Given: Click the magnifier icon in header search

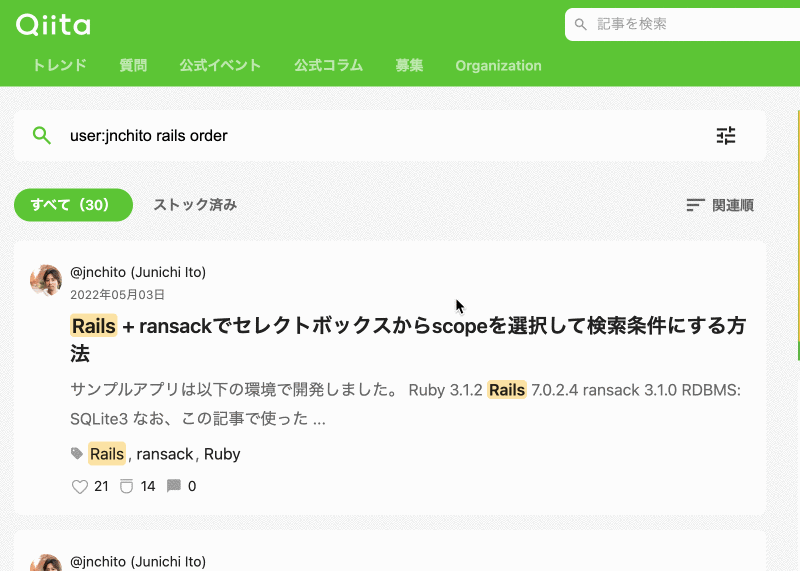Looking at the screenshot, I should pos(580,24).
